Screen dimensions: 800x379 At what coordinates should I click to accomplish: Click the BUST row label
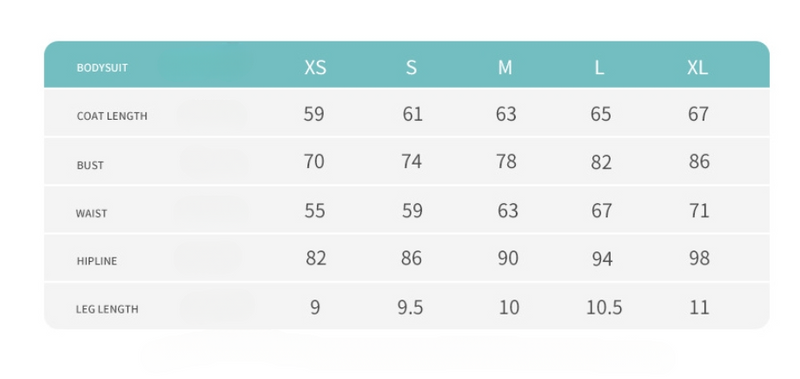[90, 165]
